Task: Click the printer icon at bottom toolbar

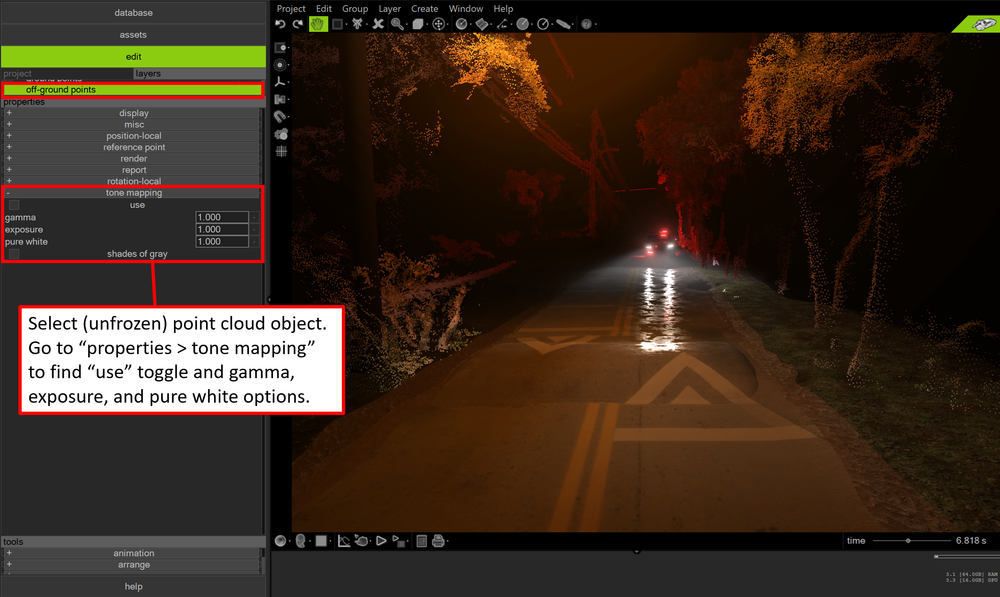Action: click(x=438, y=541)
